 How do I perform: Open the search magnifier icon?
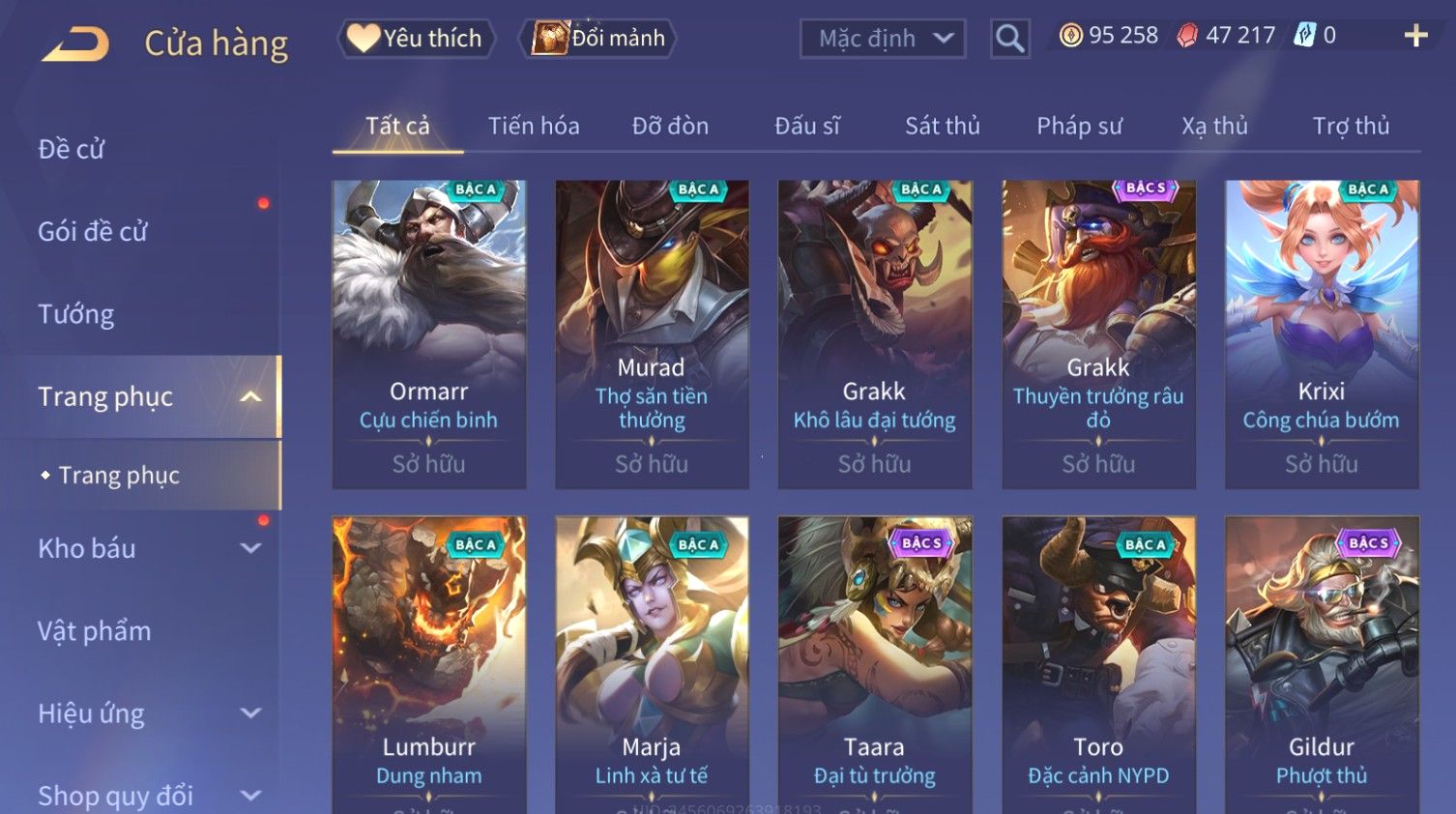(1009, 39)
